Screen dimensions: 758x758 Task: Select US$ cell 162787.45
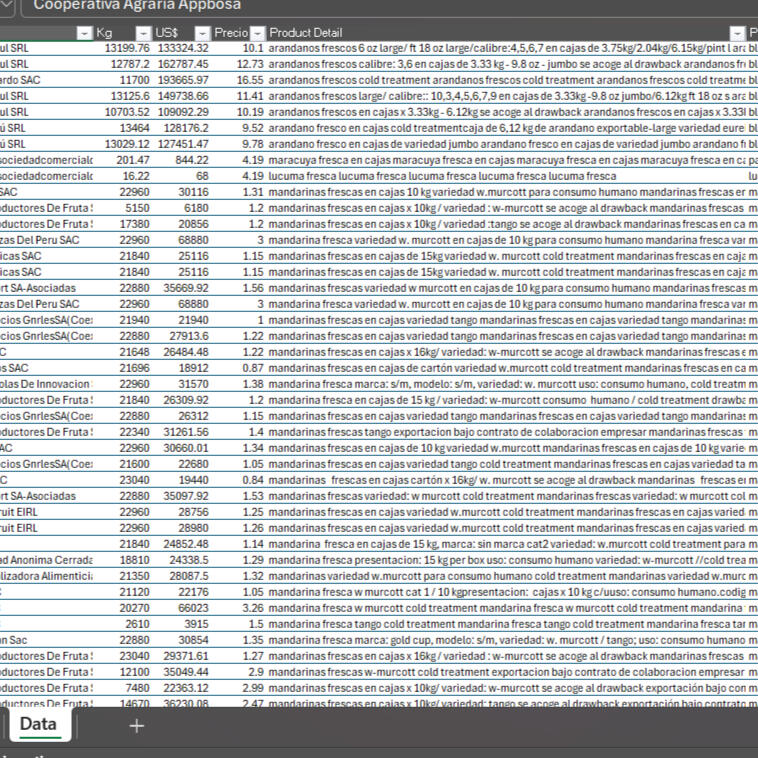click(x=181, y=64)
